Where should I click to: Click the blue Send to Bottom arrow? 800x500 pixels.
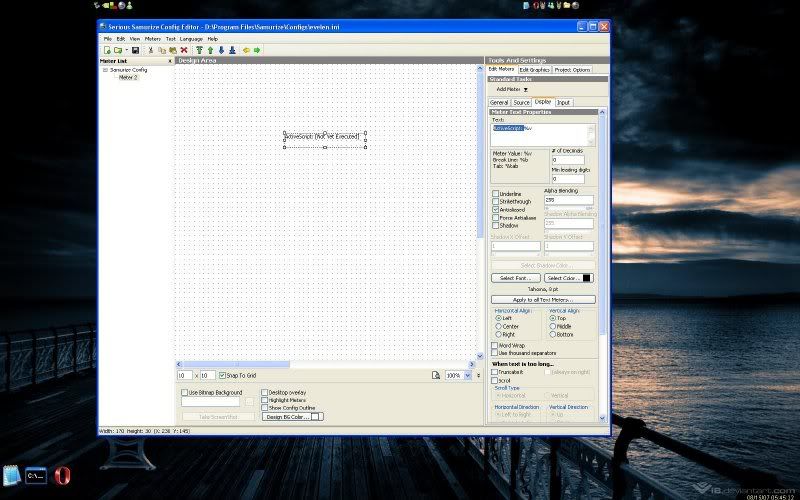pos(232,50)
